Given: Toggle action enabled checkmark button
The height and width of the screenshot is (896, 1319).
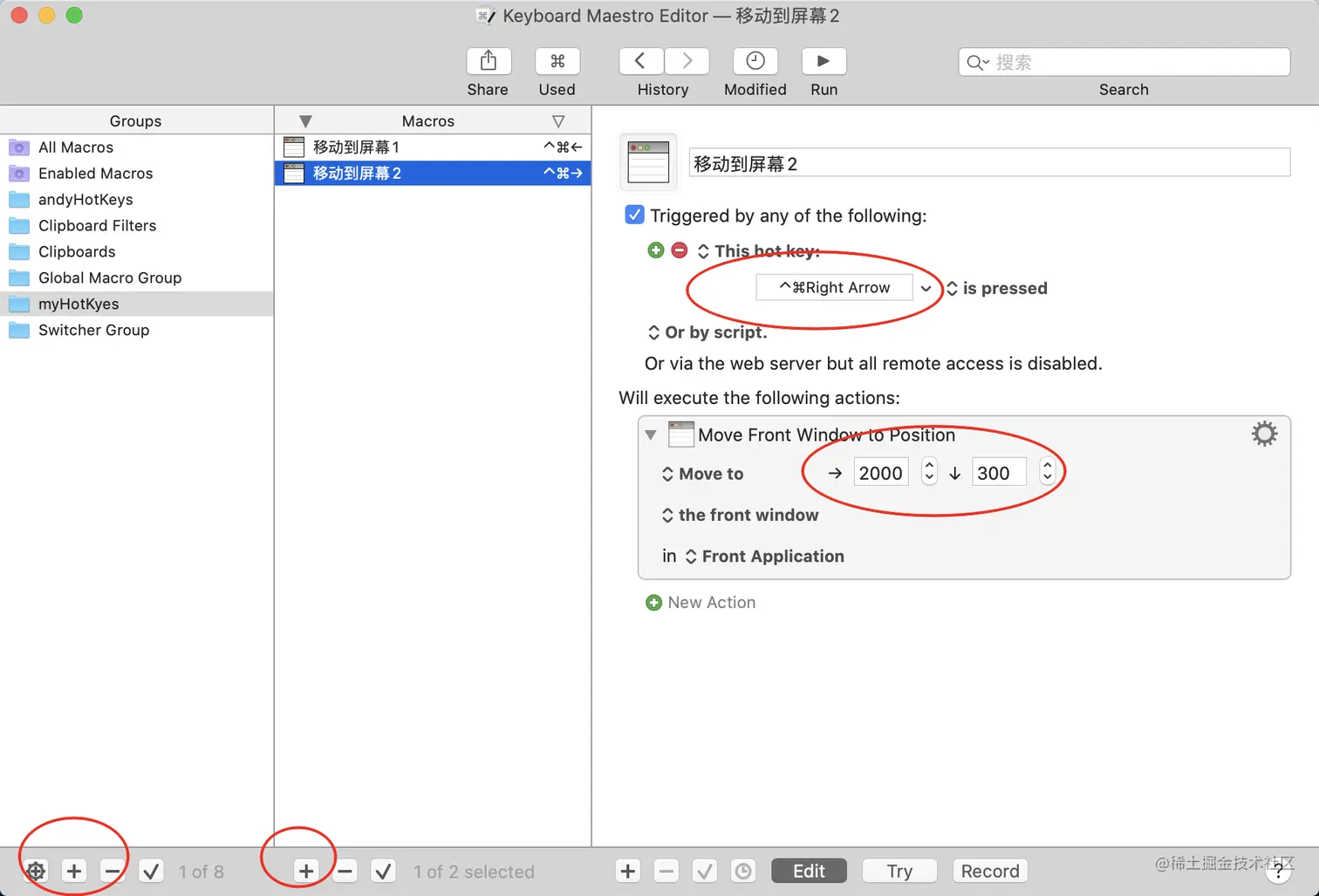Looking at the screenshot, I should (705, 871).
